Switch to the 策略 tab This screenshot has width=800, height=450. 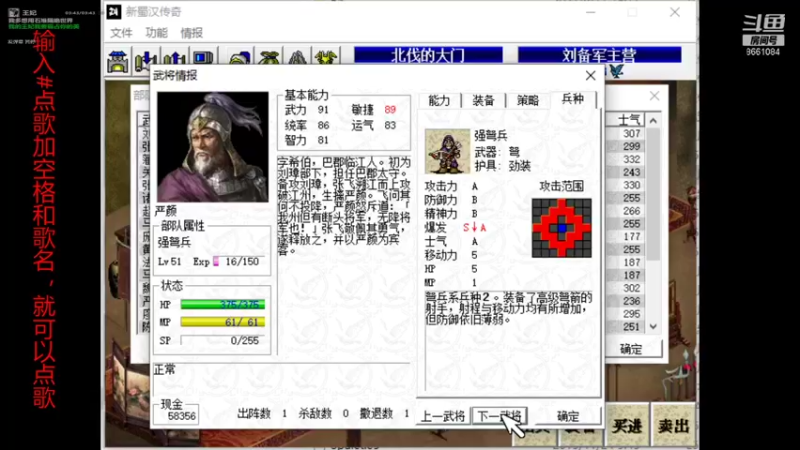coord(528,101)
